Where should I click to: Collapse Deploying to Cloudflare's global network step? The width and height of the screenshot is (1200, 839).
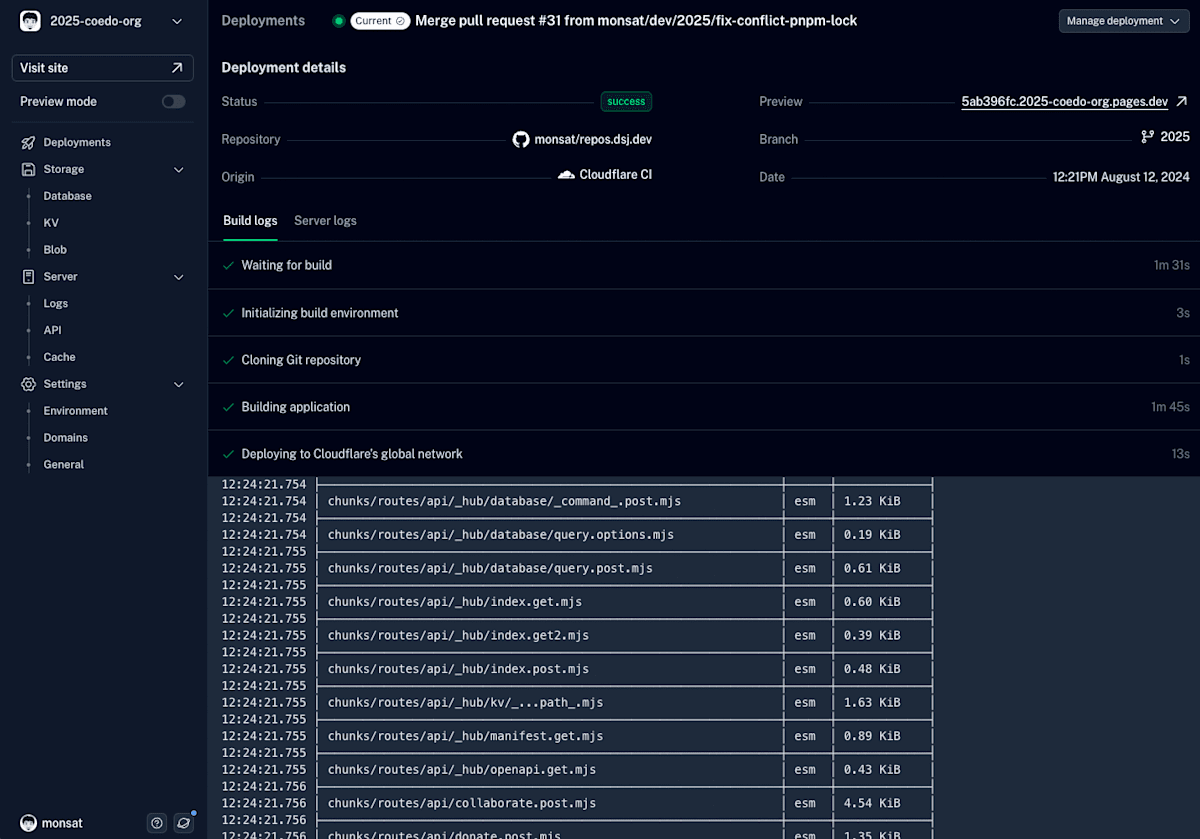click(704, 454)
